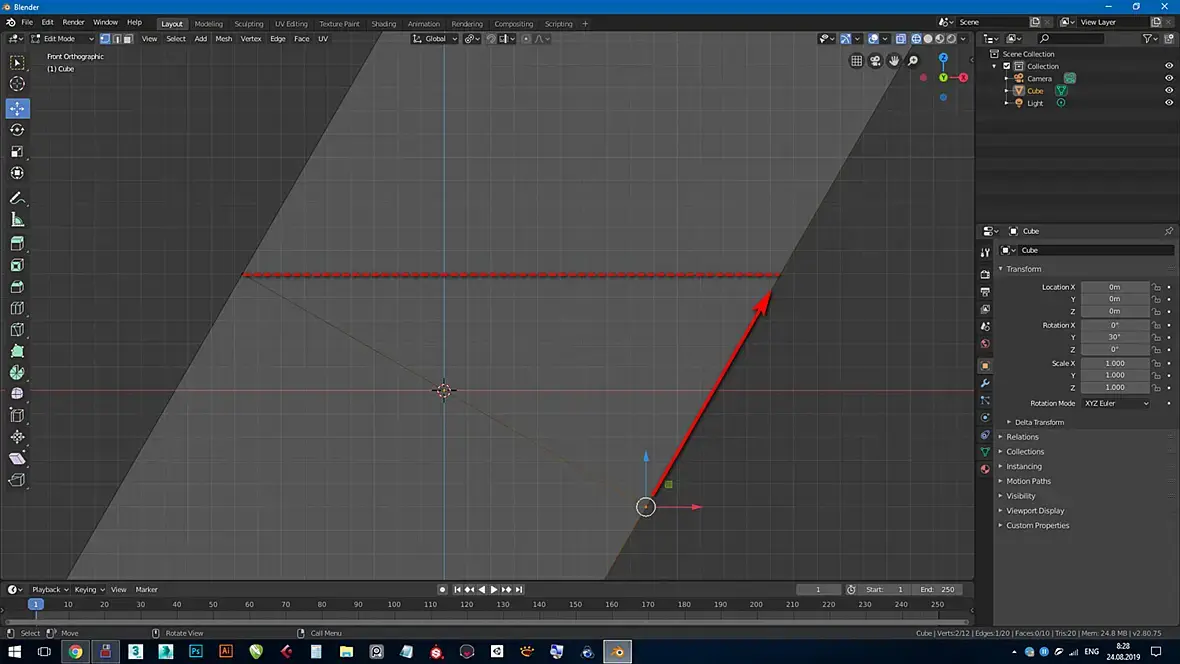
Task: Switch to rendered shading
Action: click(x=952, y=38)
